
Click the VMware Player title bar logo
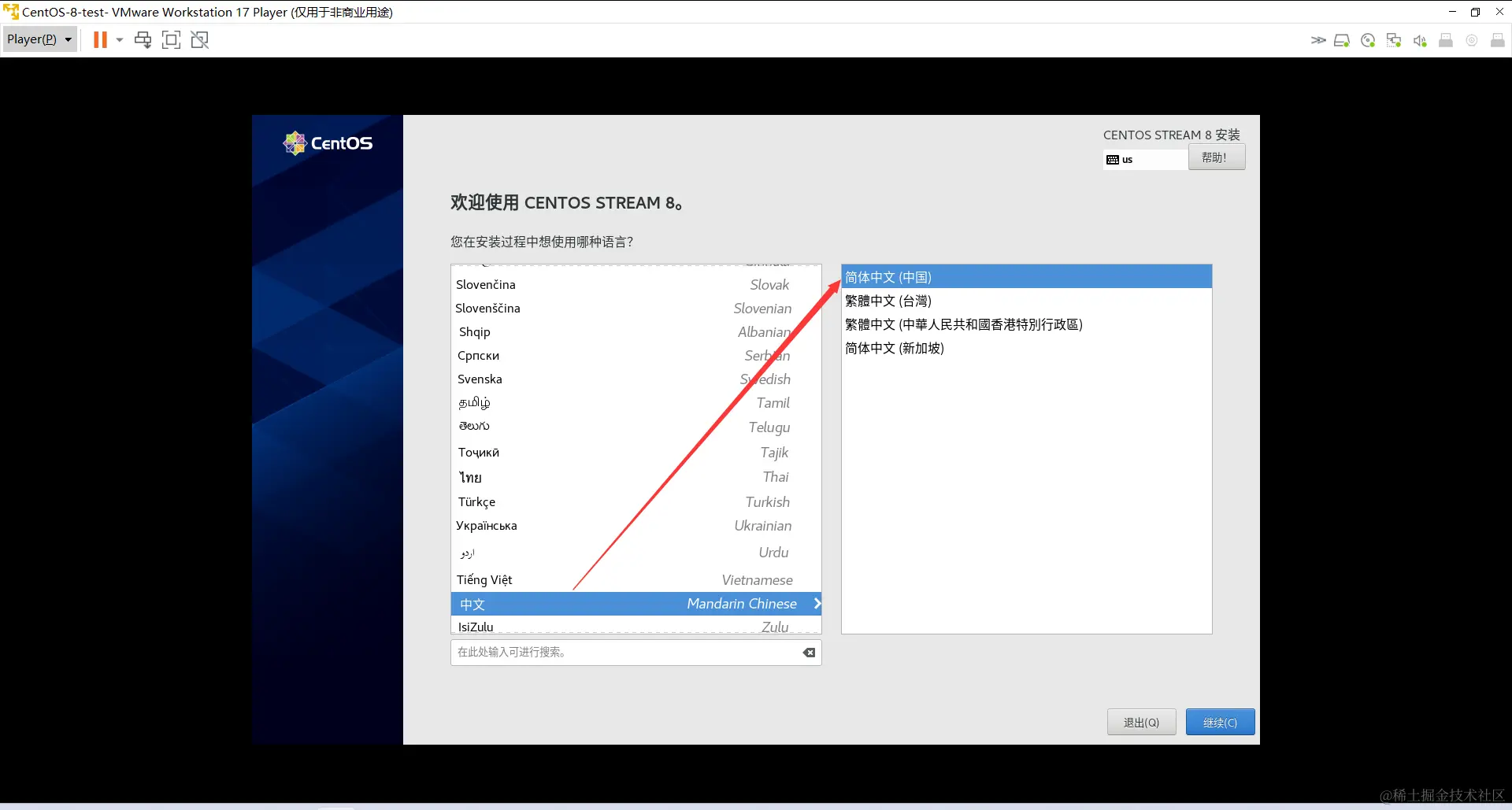point(11,12)
